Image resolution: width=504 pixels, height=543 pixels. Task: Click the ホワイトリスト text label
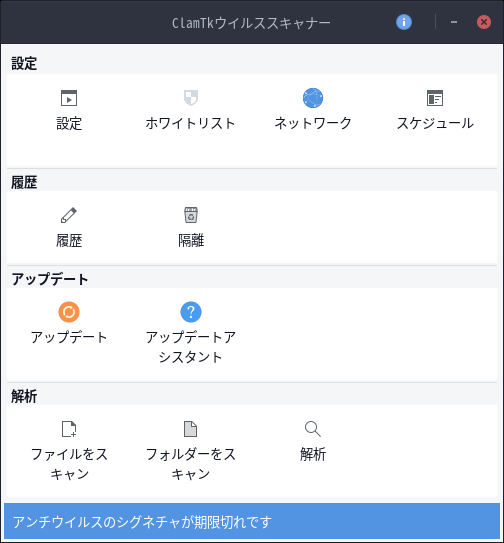(191, 123)
